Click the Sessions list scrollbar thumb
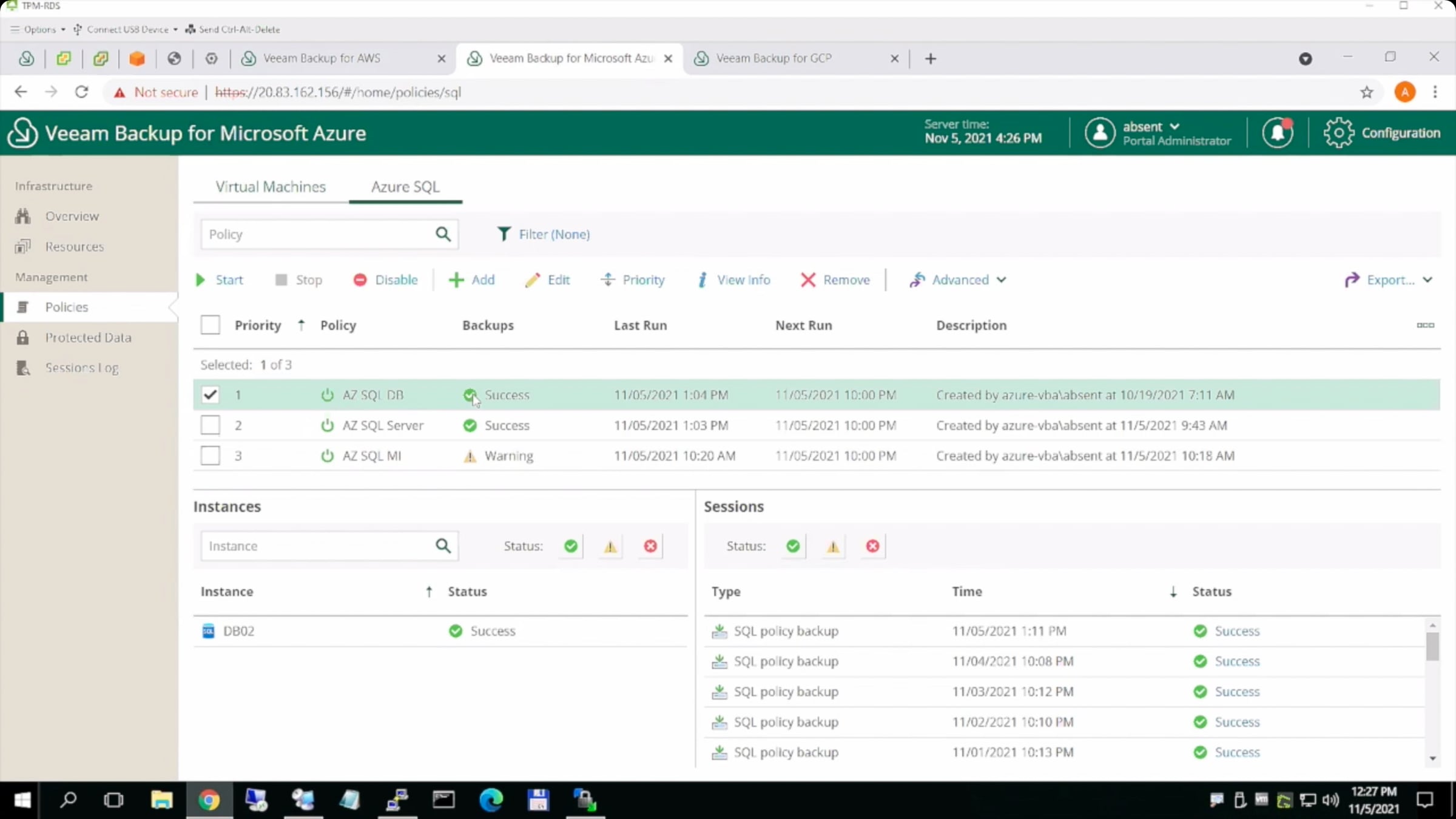This screenshot has height=819, width=1456. (1432, 646)
